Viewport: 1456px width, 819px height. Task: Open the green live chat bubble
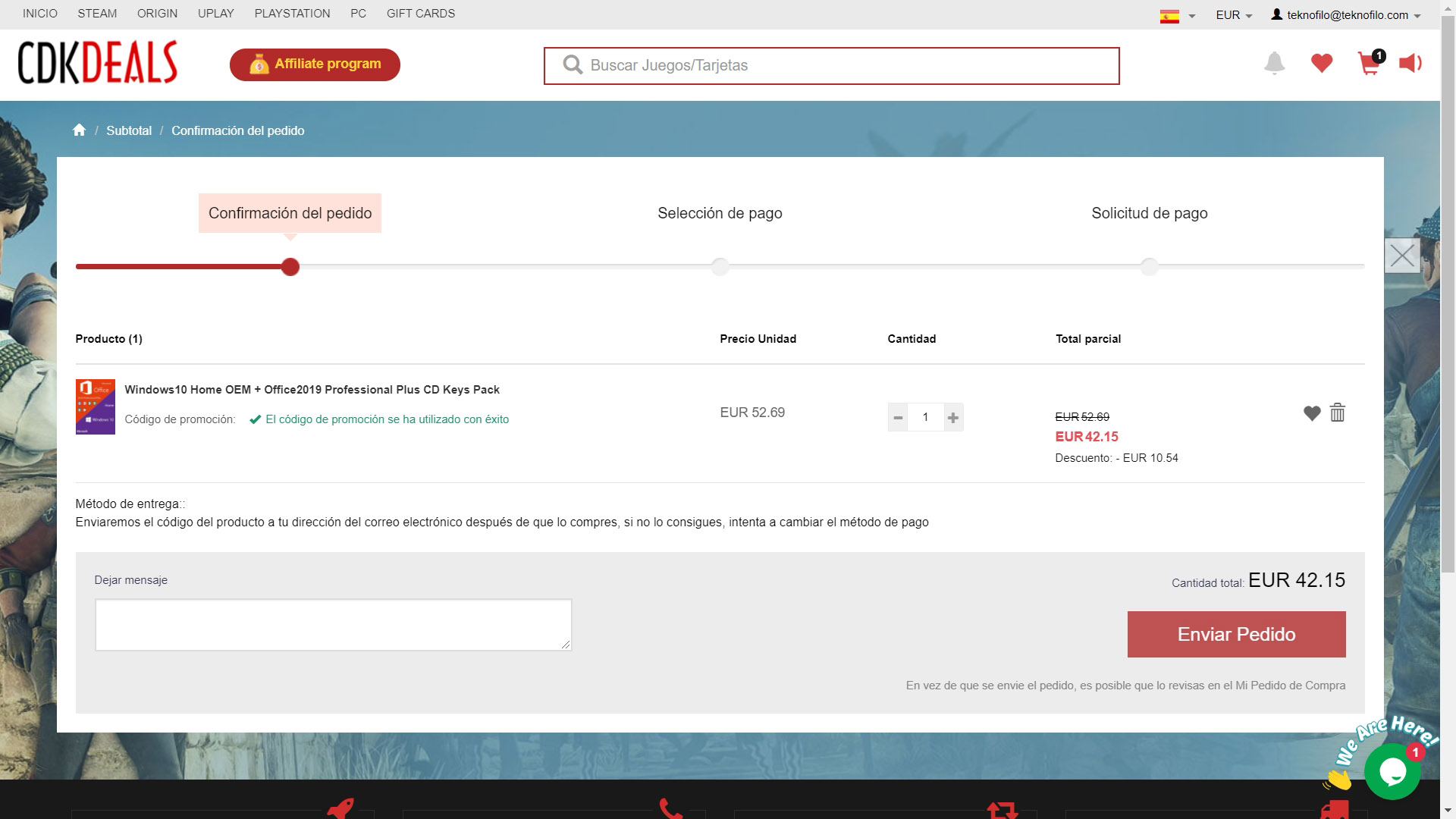(x=1392, y=771)
